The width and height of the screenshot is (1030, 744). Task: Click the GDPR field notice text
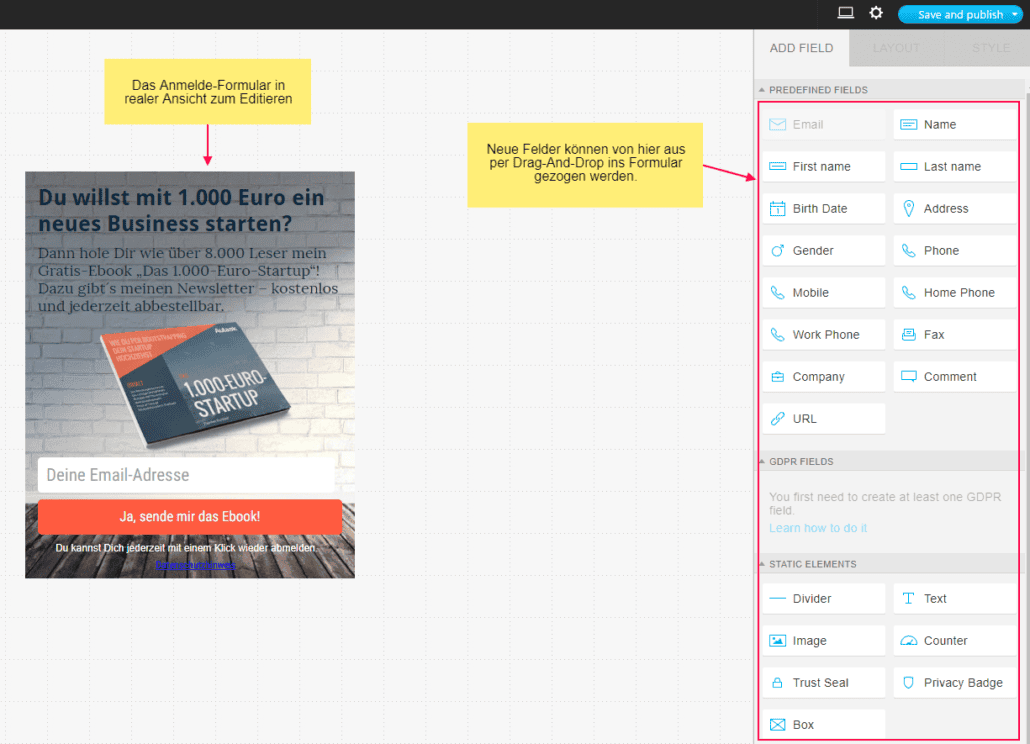coord(885,504)
